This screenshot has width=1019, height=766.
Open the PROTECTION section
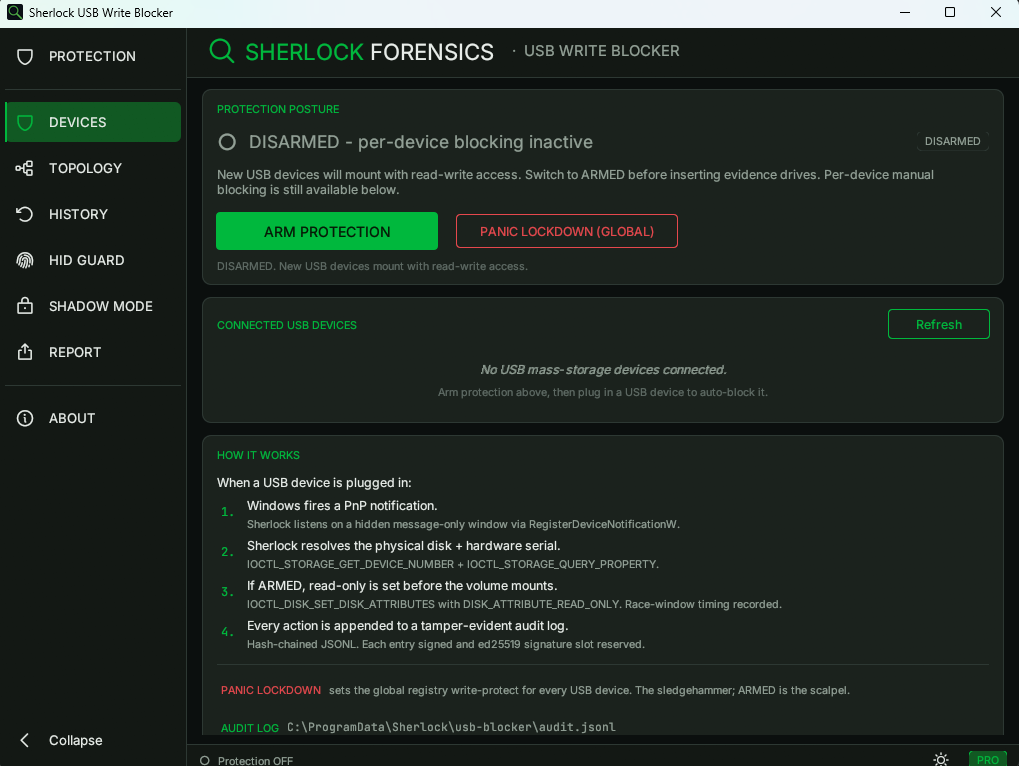pos(93,57)
